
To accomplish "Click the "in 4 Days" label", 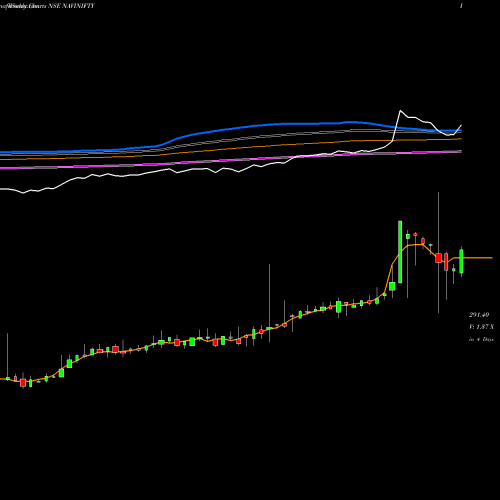I will [x=481, y=339].
